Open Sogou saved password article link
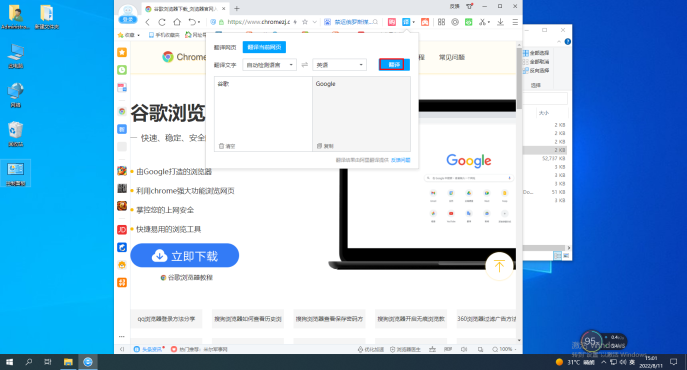 click(329, 319)
